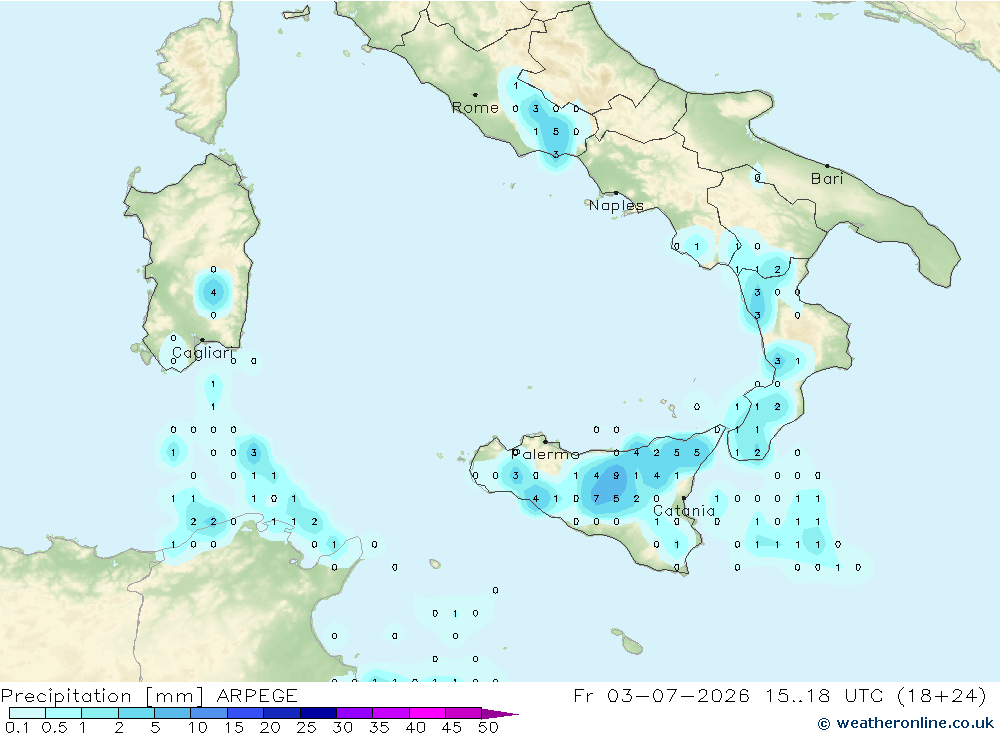
Task: Click the date text 'Fr 03-07-2026'
Action: 661,695
